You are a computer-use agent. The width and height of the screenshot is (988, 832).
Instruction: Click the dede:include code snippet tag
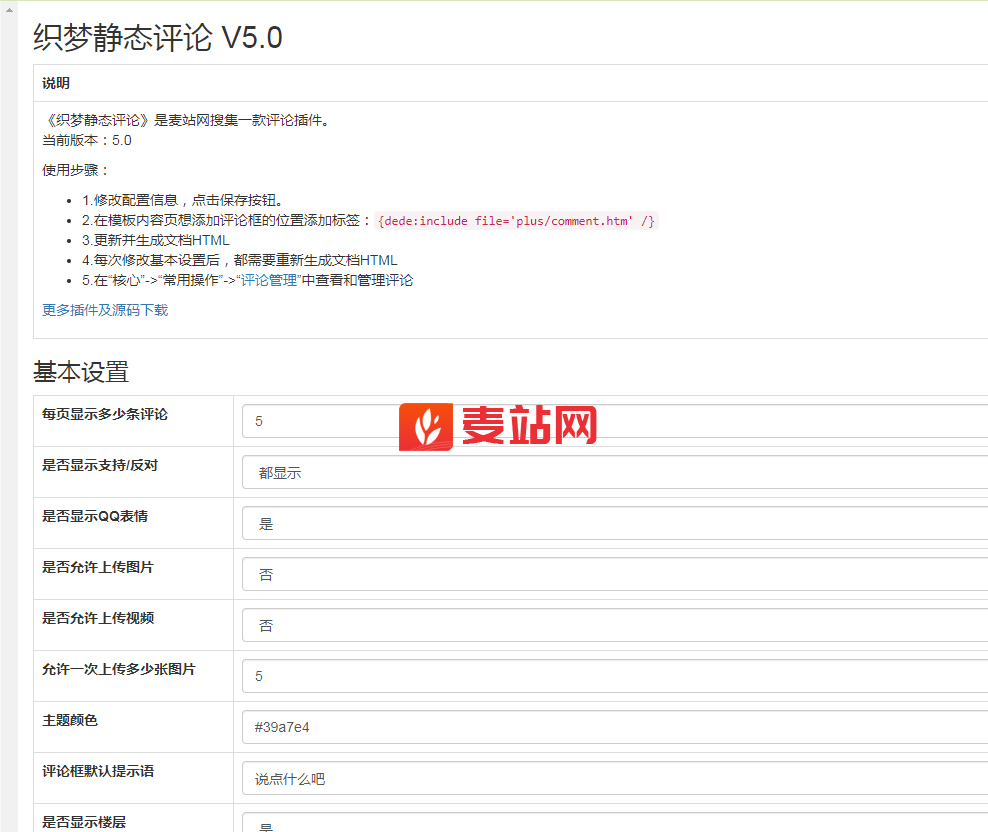[516, 221]
